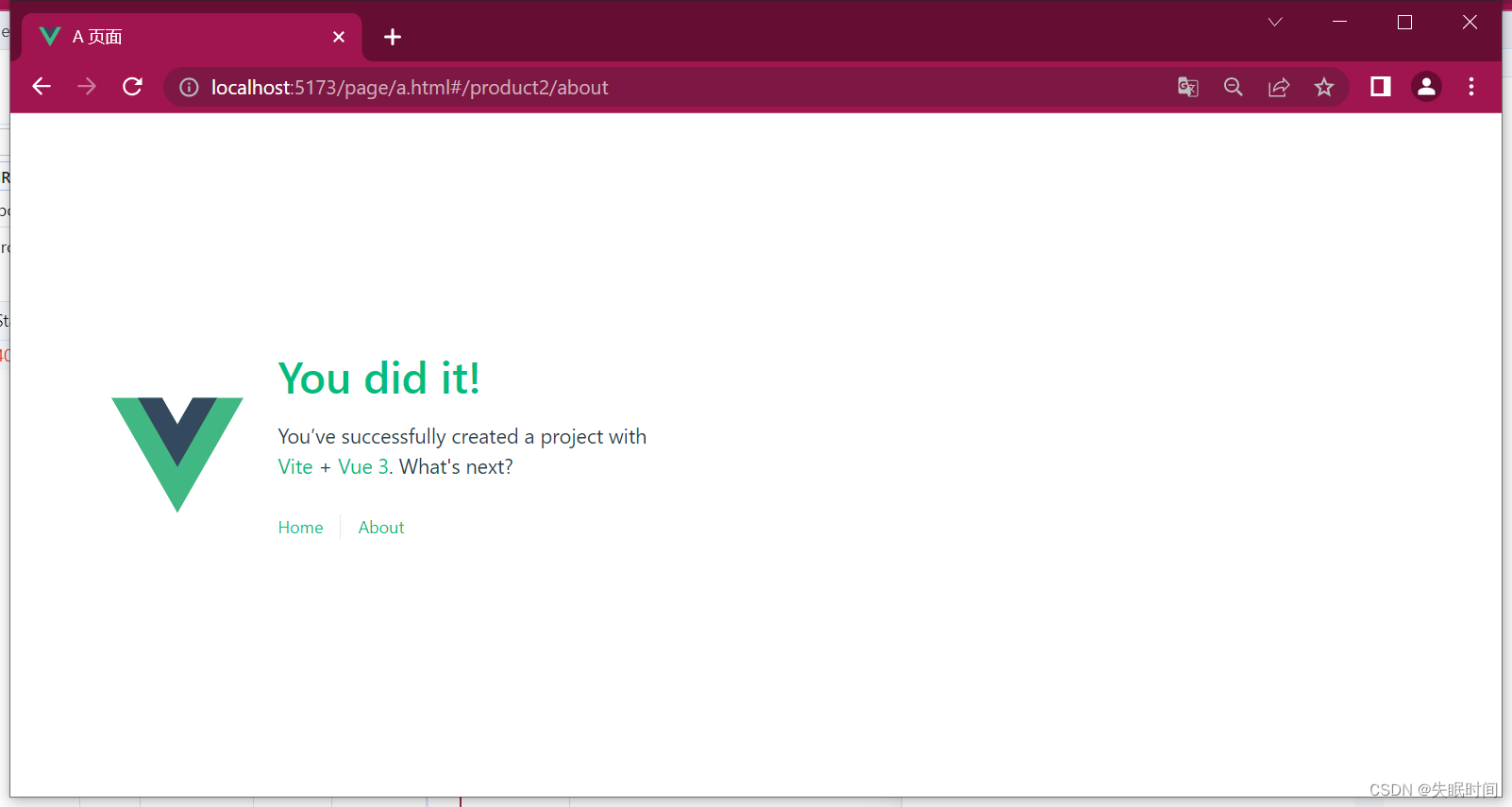Follow the Vue 3 link

pos(363,467)
